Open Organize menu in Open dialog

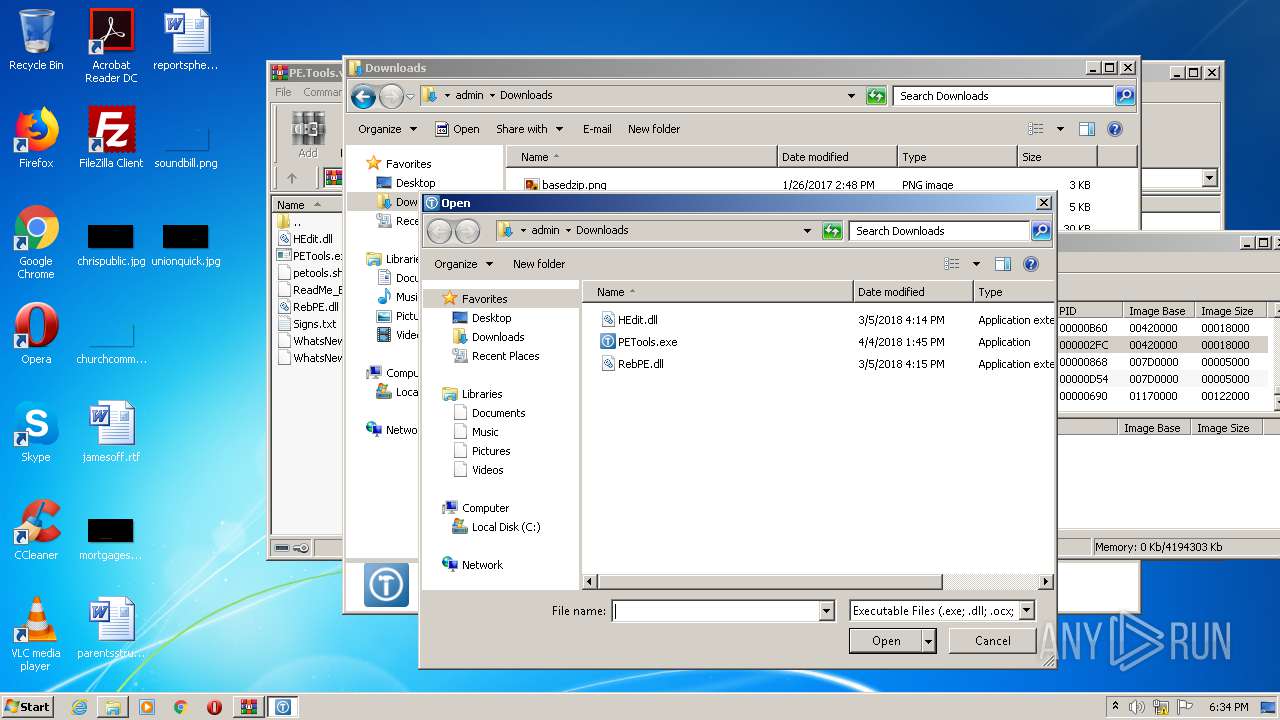tap(463, 264)
